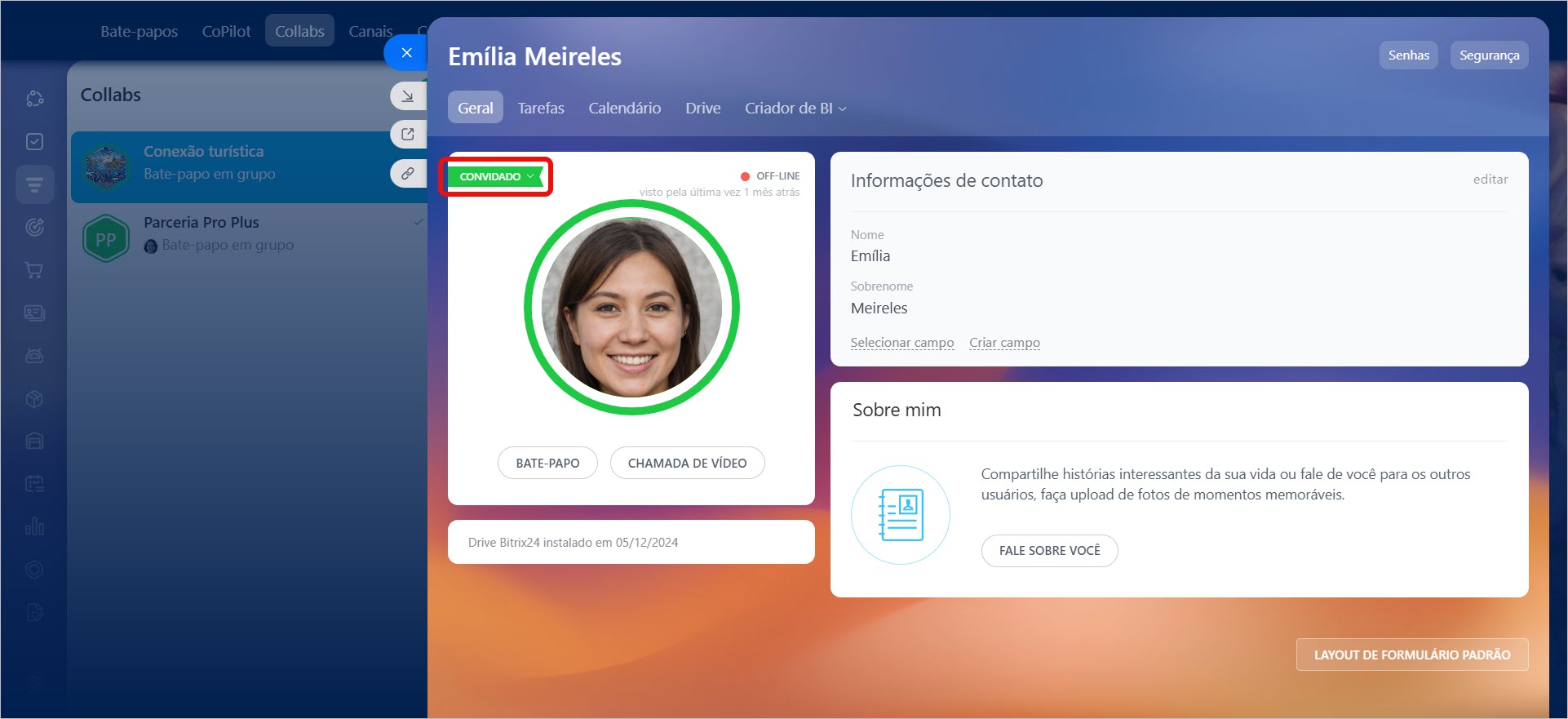Open the calendar booking icon in sidebar
Screen dimensions: 1568x719
click(34, 484)
